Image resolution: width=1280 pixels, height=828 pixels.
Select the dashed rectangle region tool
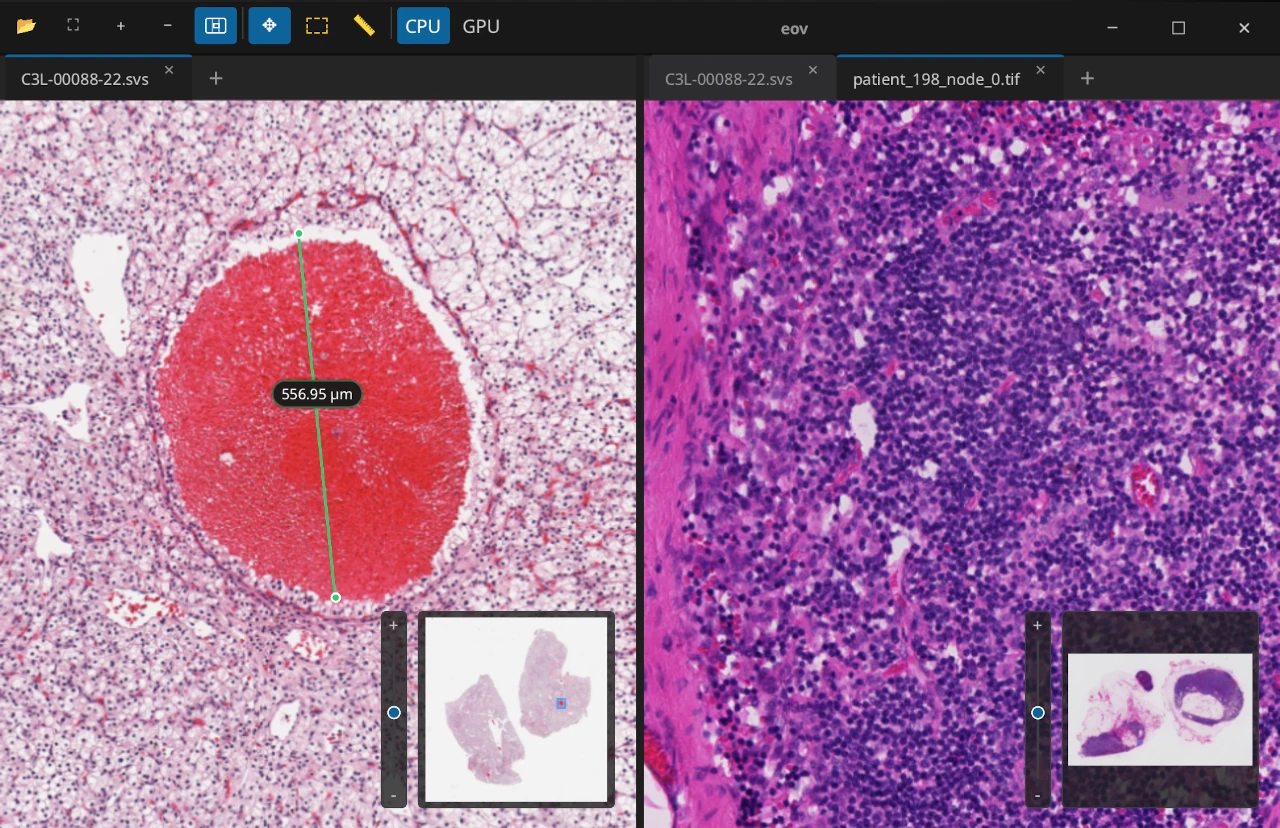(317, 26)
